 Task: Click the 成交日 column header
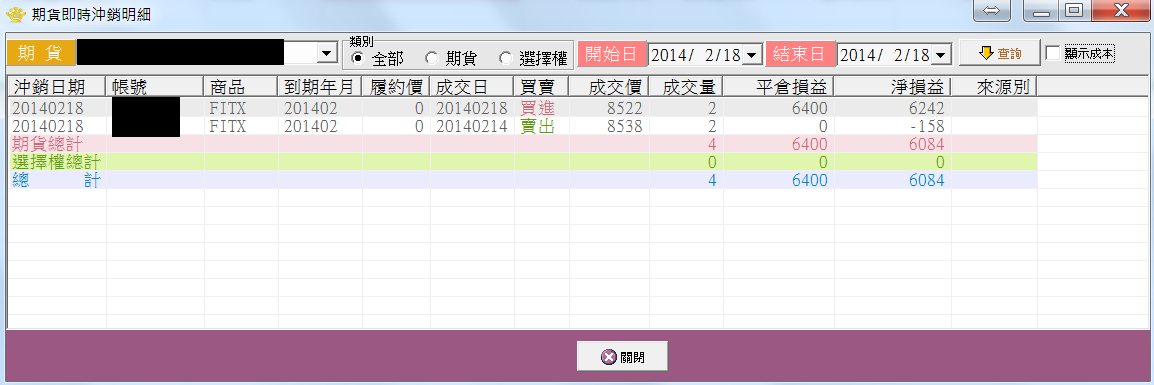(472, 87)
